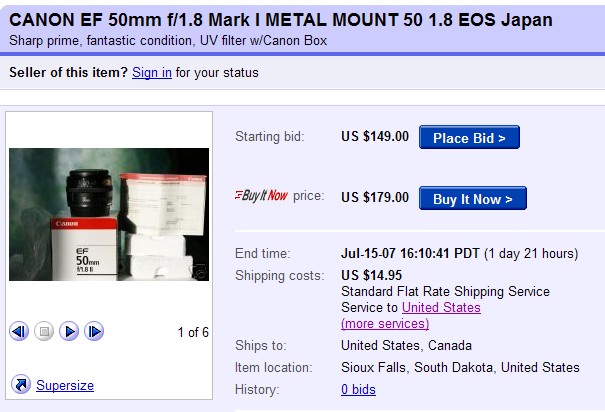Sign in to check seller status

(151, 73)
